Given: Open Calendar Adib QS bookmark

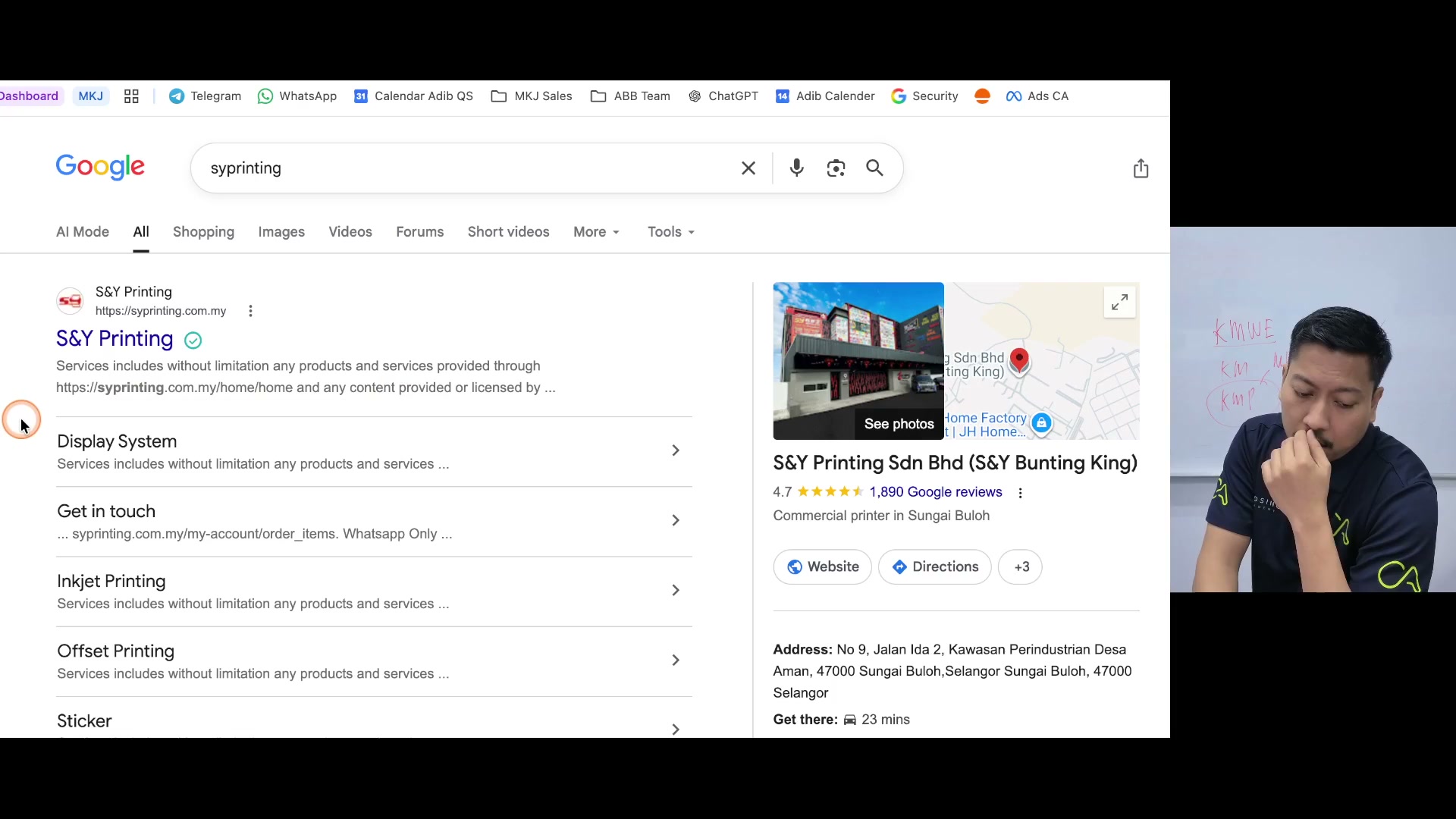Looking at the screenshot, I should (x=413, y=96).
